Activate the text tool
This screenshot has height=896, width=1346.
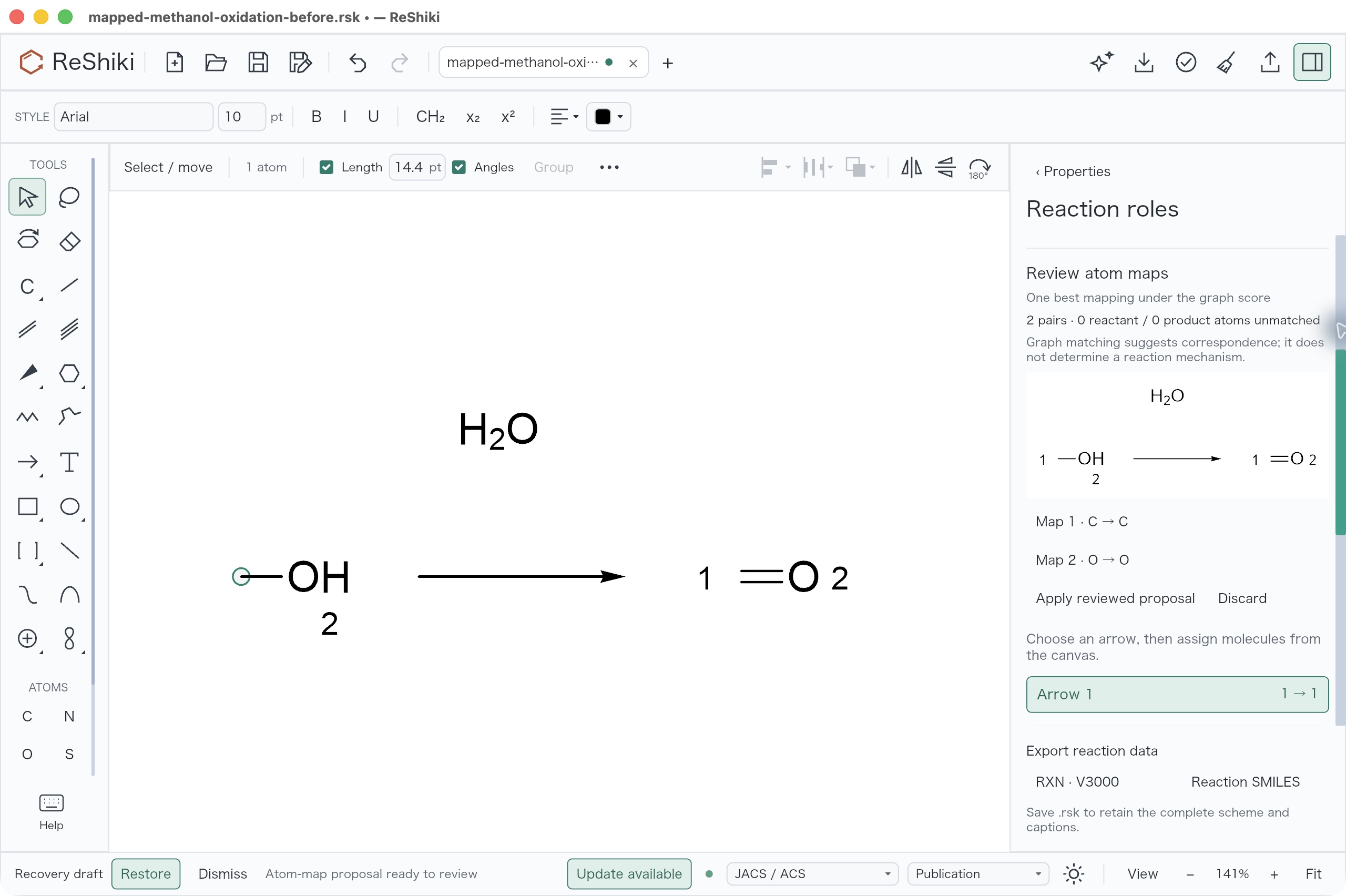(69, 462)
